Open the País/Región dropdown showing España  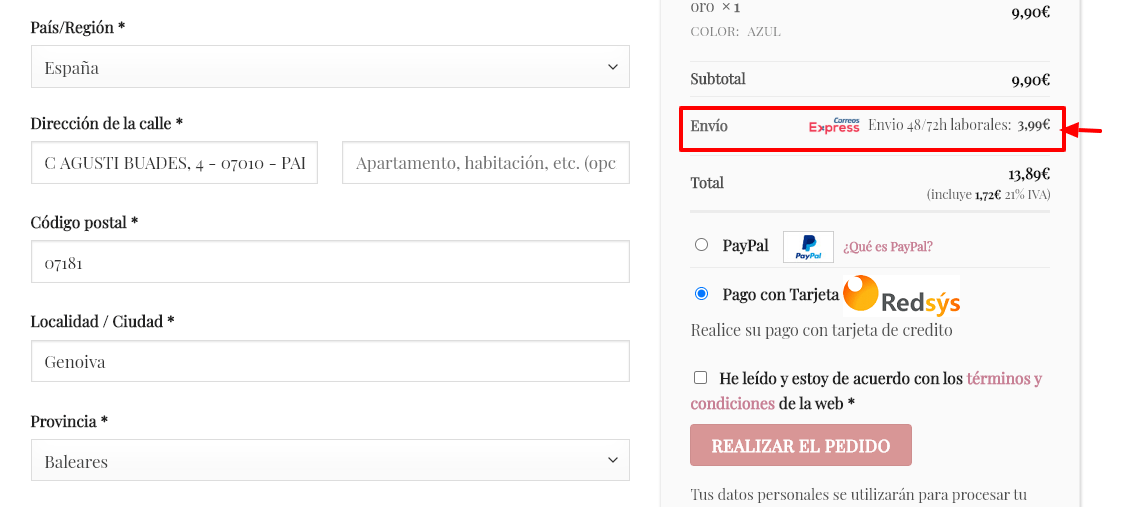pyautogui.click(x=330, y=67)
